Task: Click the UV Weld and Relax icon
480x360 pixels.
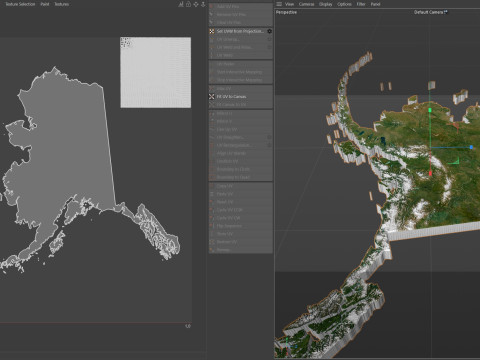Action: (x=211, y=47)
